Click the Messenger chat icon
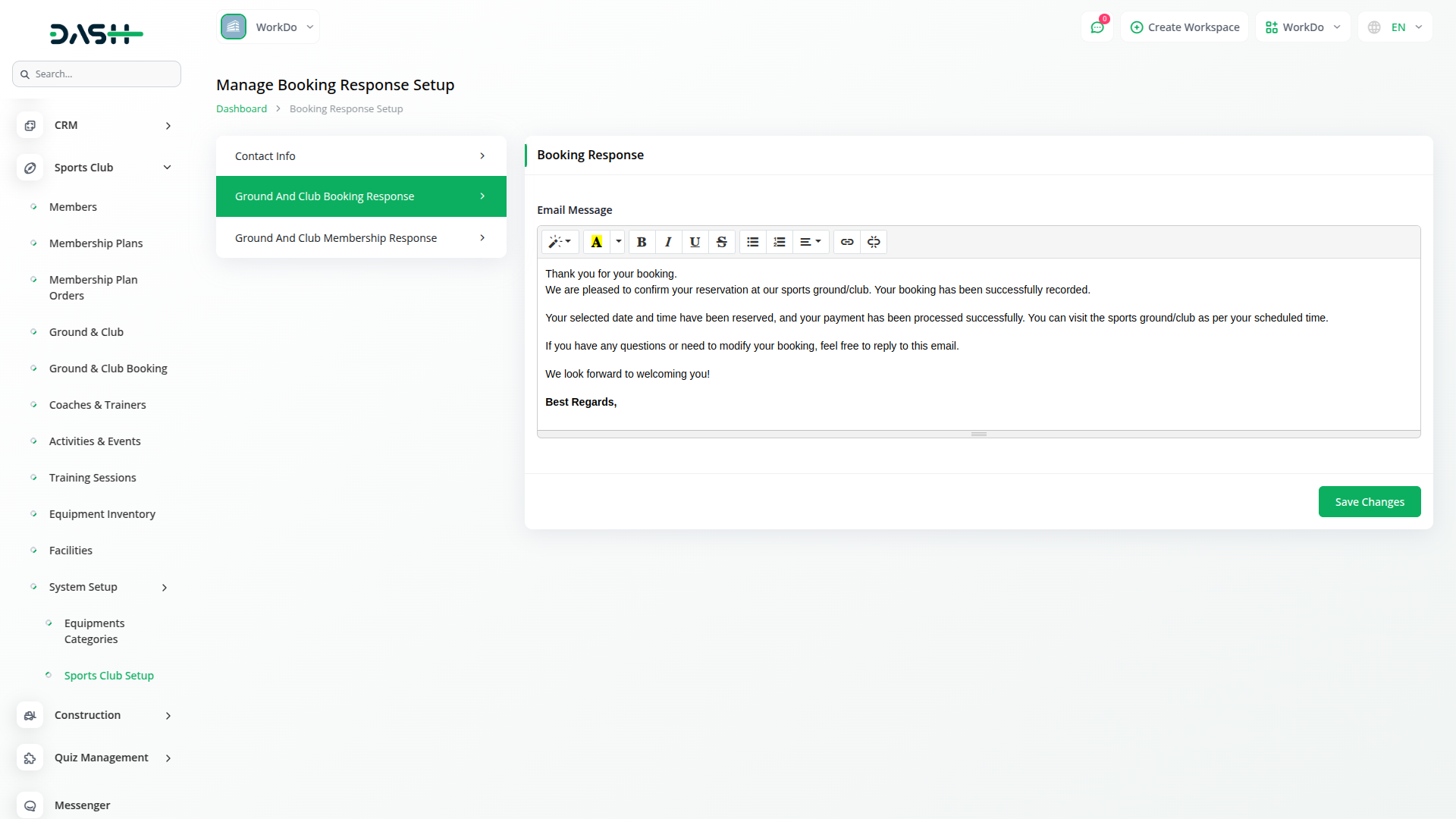The width and height of the screenshot is (1456, 819). pos(30,805)
